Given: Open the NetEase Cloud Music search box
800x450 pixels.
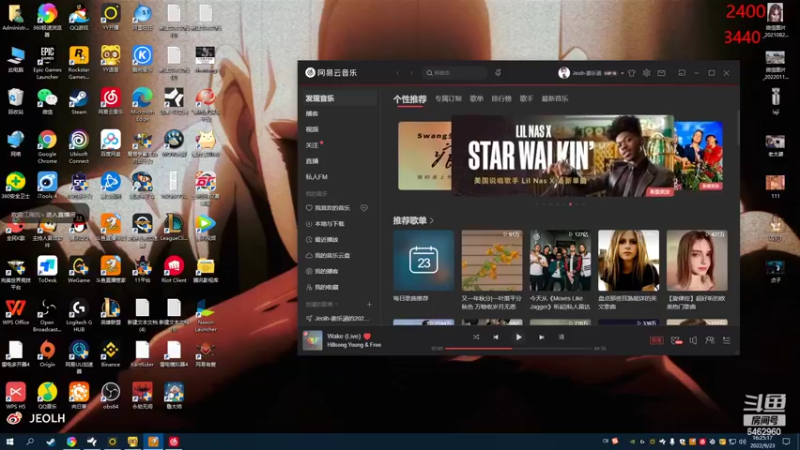Looking at the screenshot, I should tap(455, 73).
